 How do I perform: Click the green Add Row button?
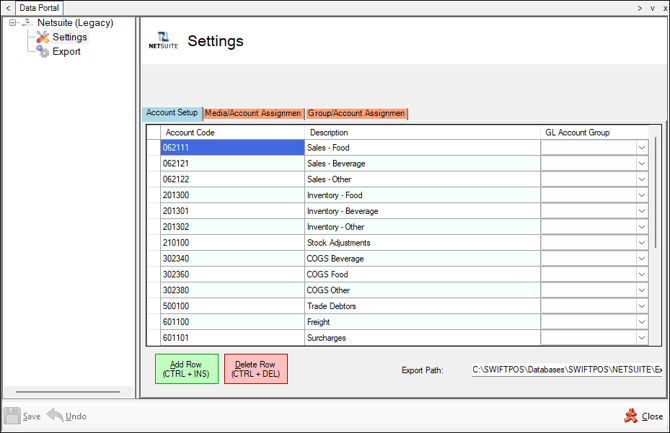(187, 369)
